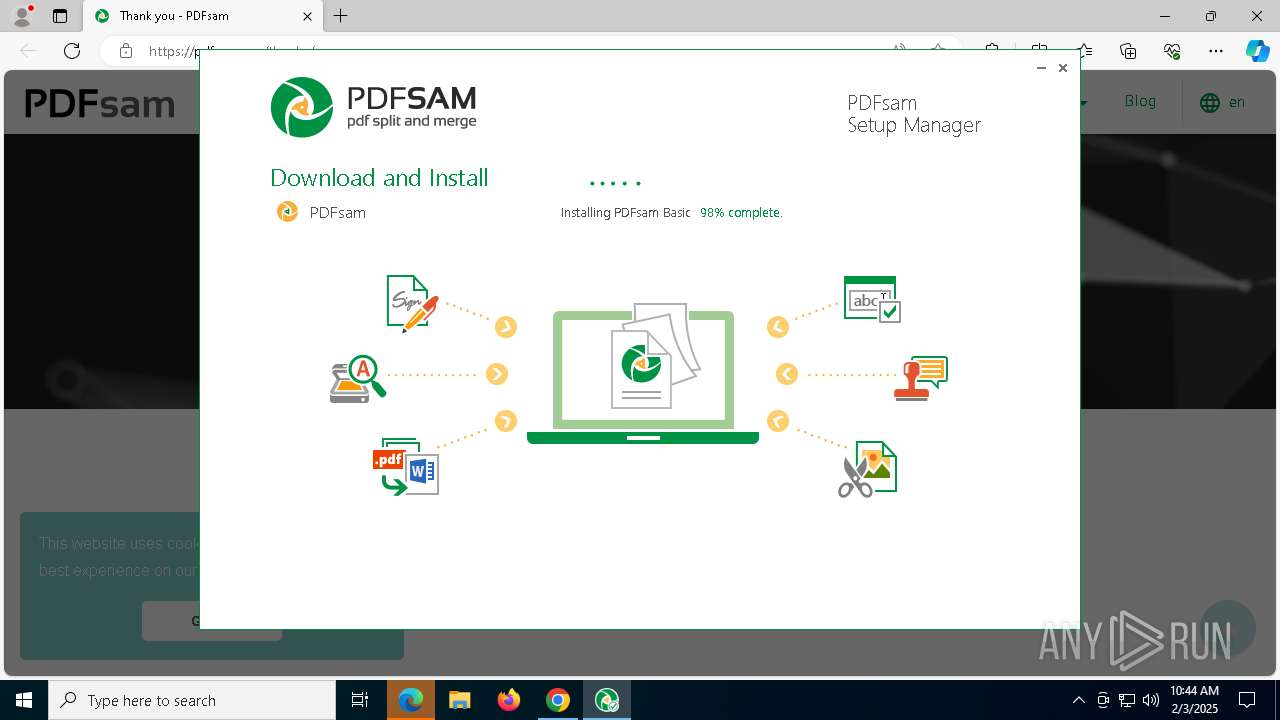Click the volume speaker tray icon

pyautogui.click(x=1150, y=700)
